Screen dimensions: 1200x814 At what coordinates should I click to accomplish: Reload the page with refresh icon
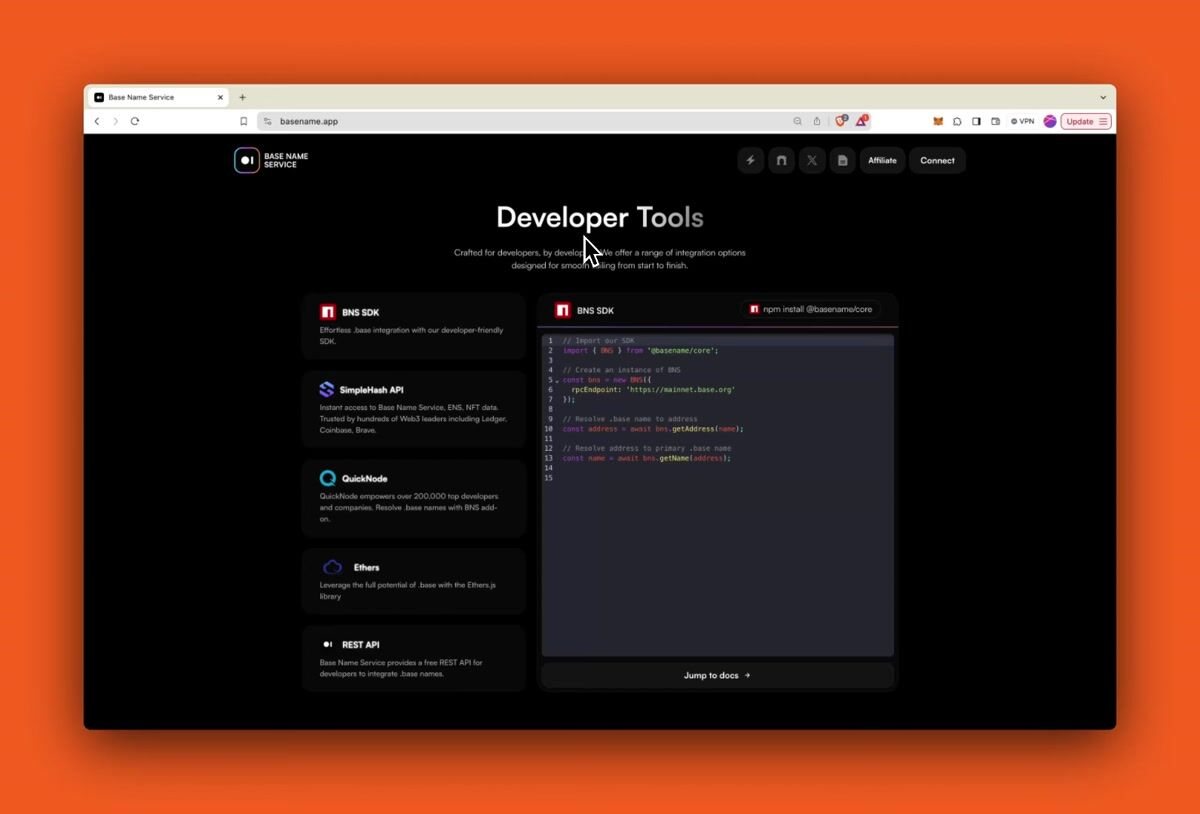click(x=135, y=121)
